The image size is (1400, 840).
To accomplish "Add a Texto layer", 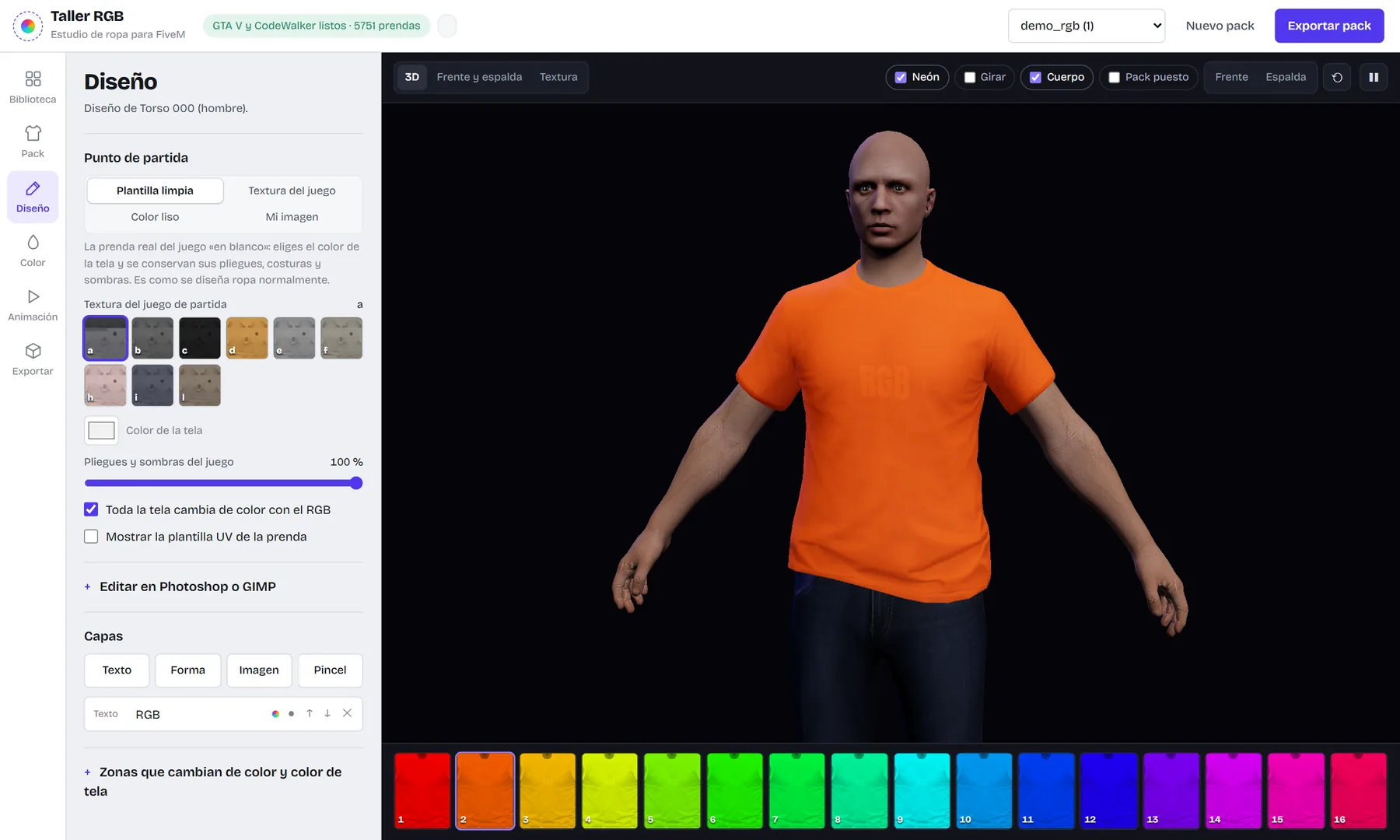I will [117, 670].
